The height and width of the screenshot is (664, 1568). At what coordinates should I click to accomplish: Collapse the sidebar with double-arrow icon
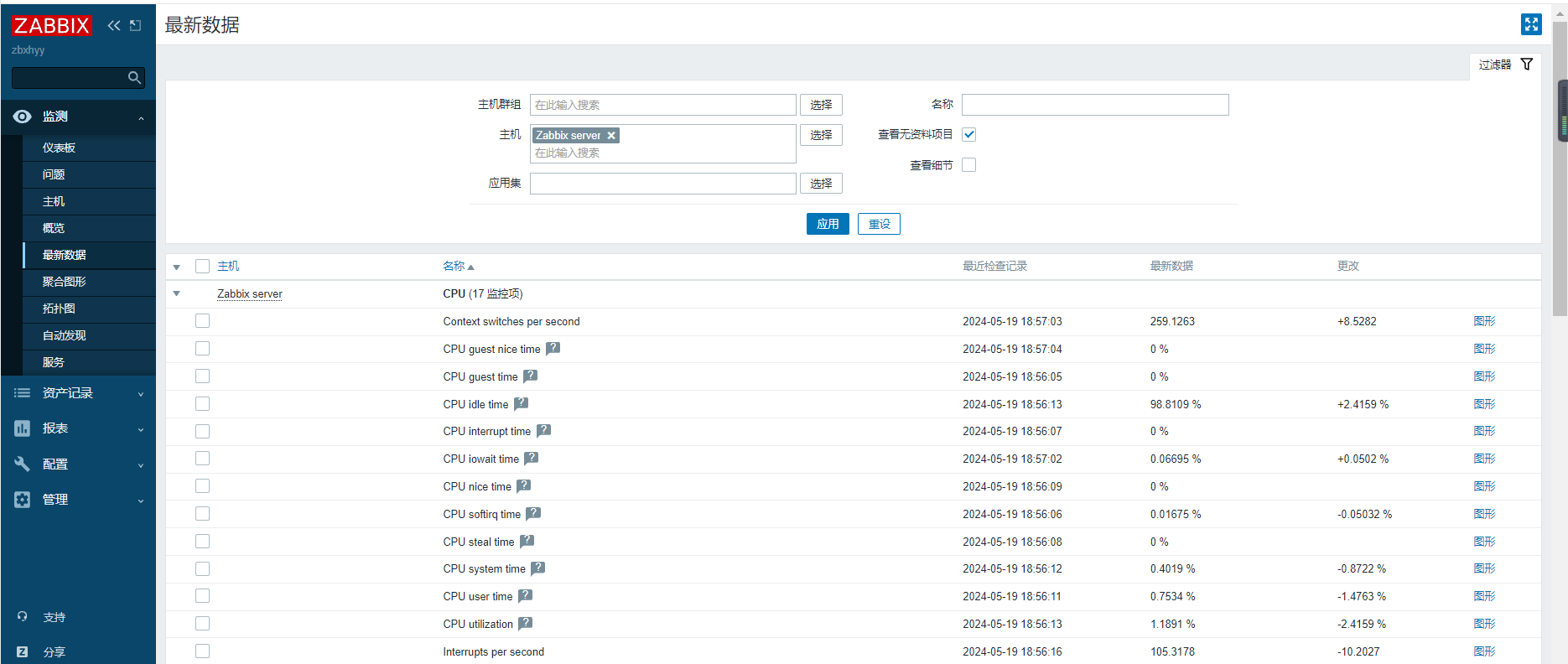(114, 26)
